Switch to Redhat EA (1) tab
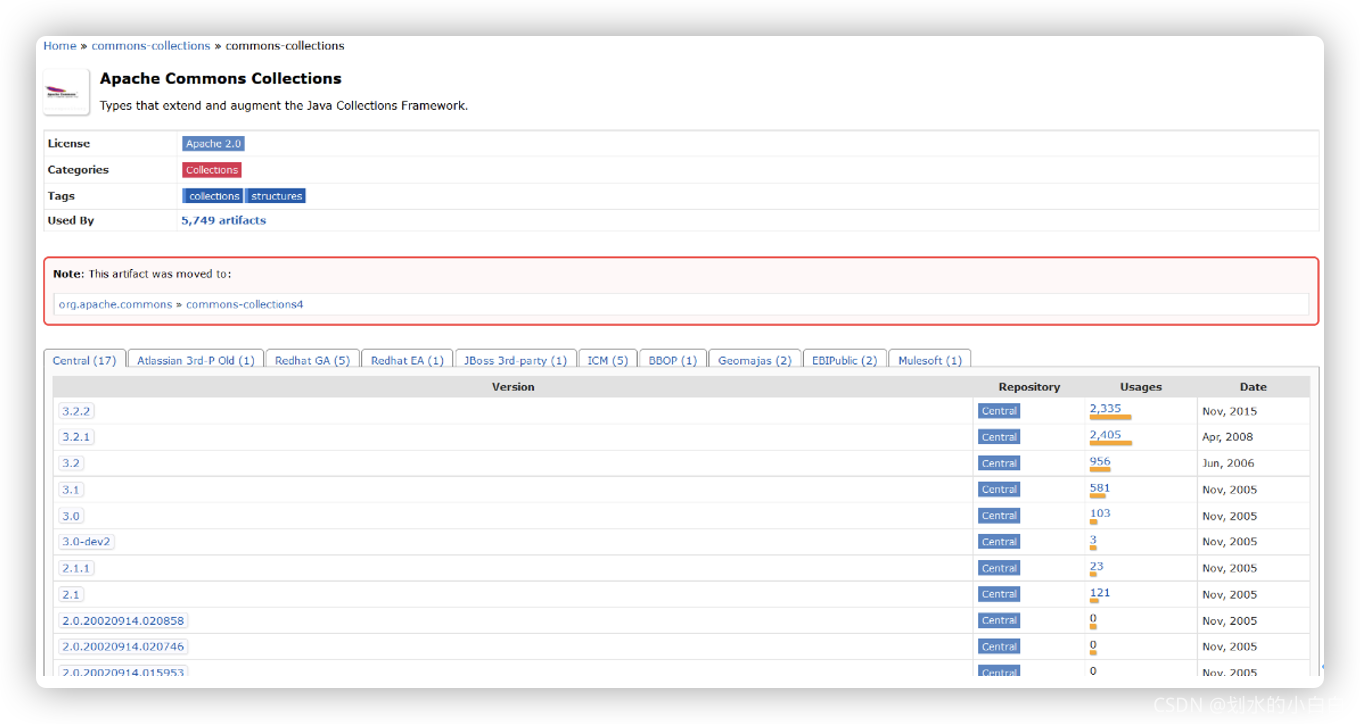 coord(407,360)
